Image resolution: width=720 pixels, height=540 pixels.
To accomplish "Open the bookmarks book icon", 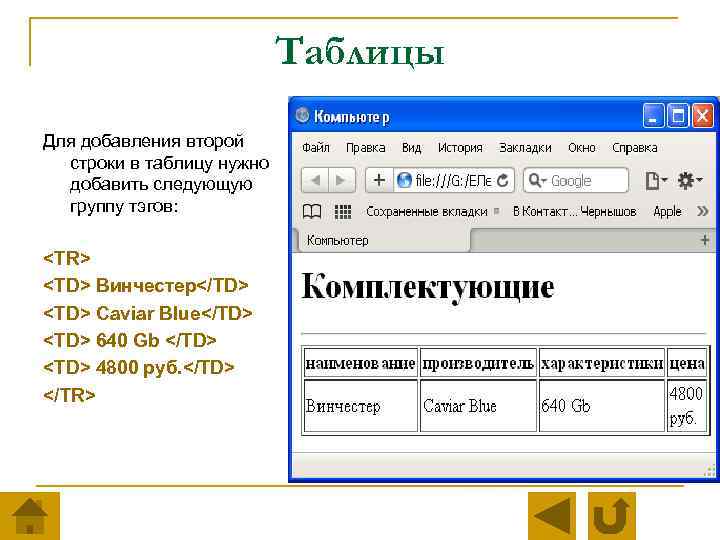I will point(312,212).
